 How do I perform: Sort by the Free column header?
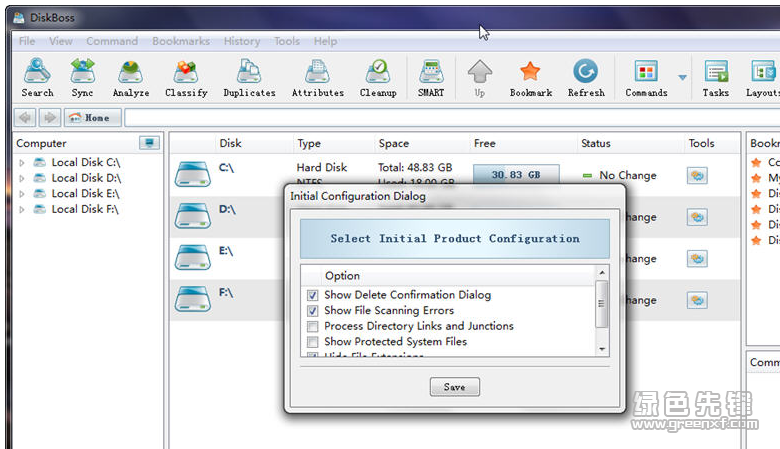tap(485, 143)
